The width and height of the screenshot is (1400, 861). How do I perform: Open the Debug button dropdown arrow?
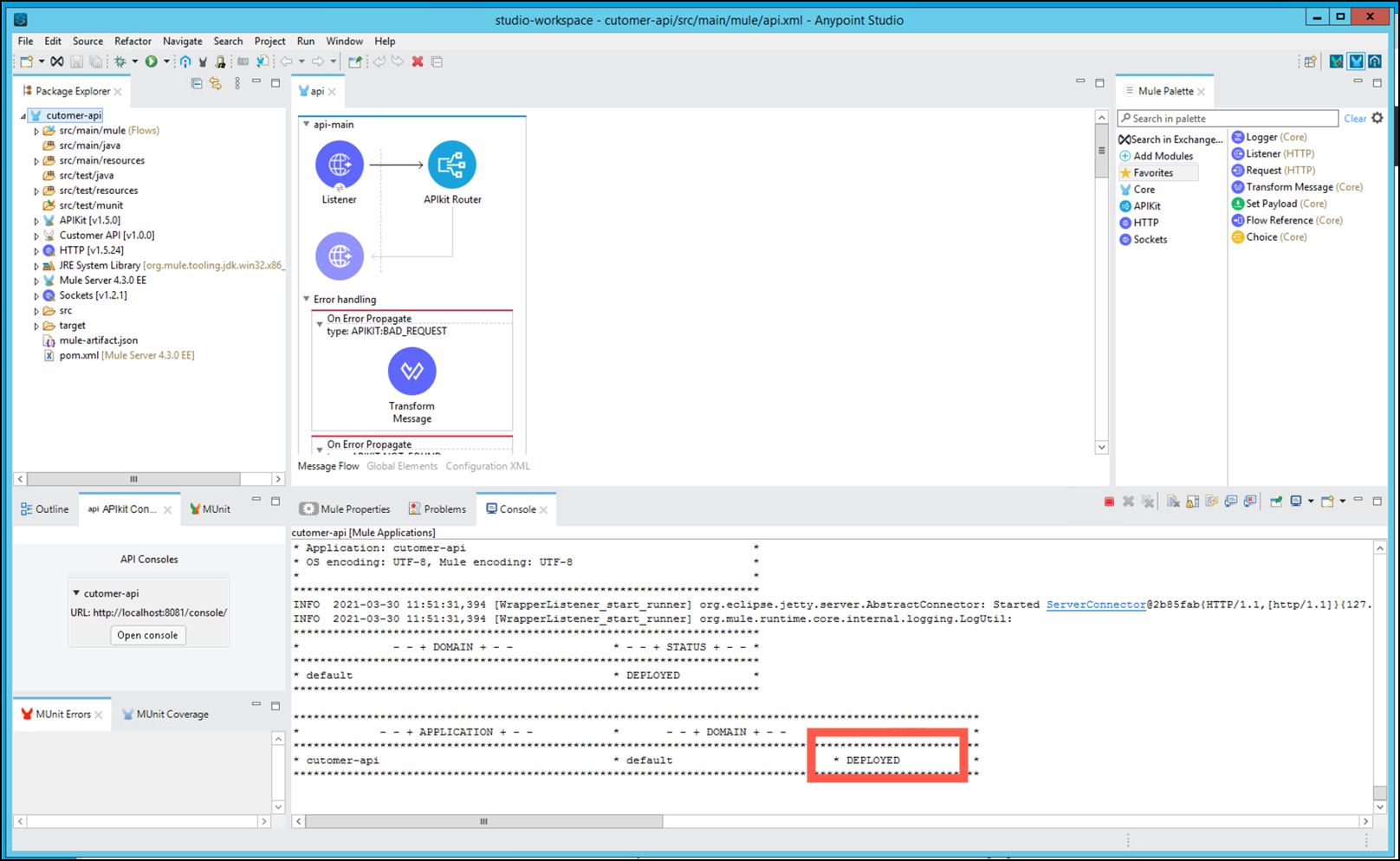(135, 61)
